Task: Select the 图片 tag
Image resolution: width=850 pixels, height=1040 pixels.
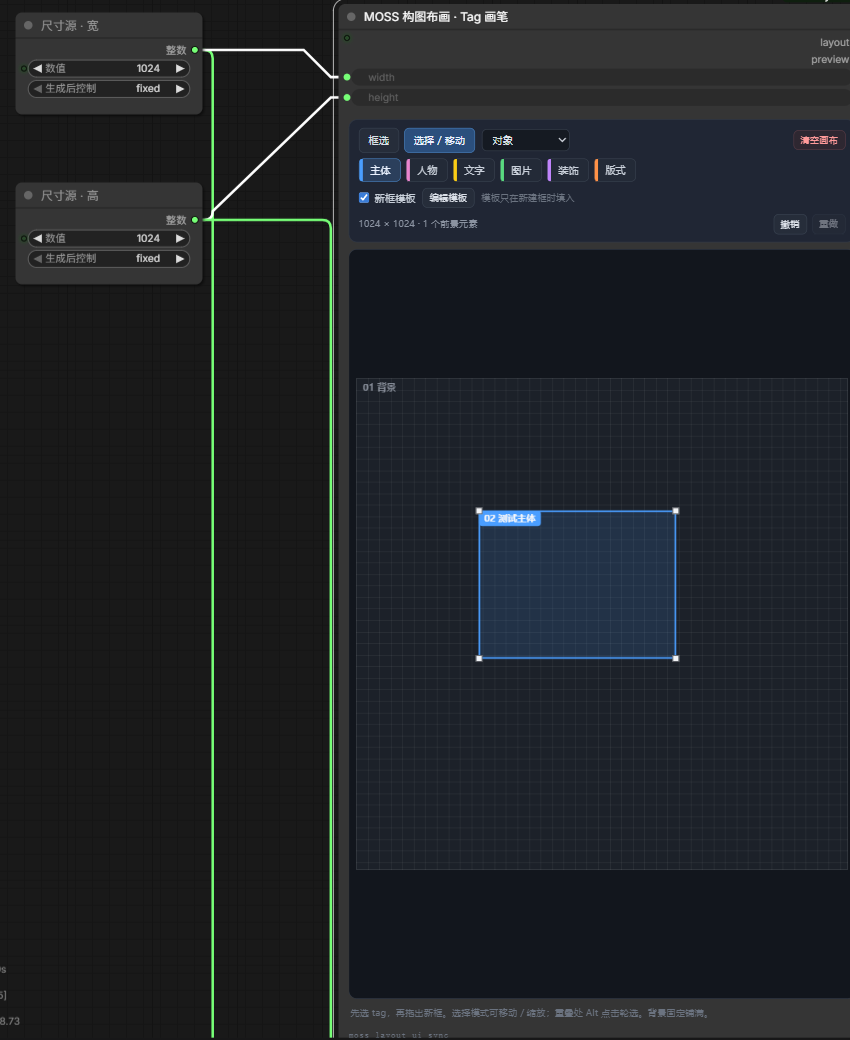Action: pos(521,170)
